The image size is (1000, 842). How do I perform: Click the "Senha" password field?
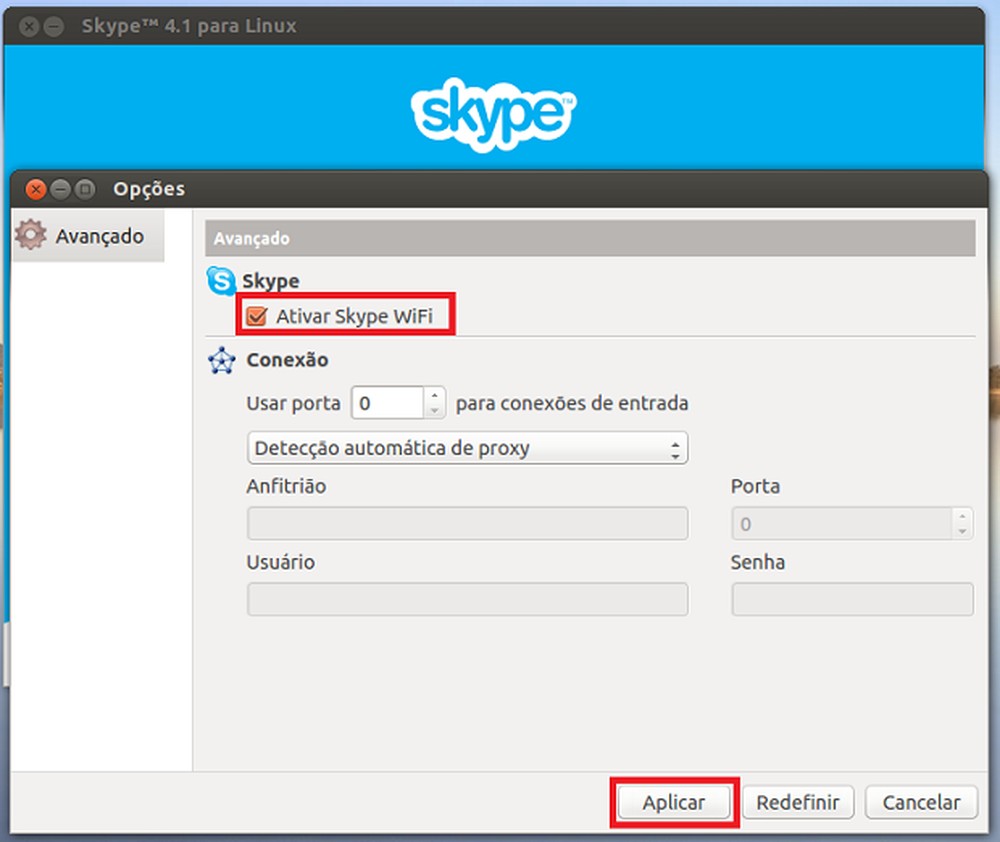pyautogui.click(x=852, y=599)
